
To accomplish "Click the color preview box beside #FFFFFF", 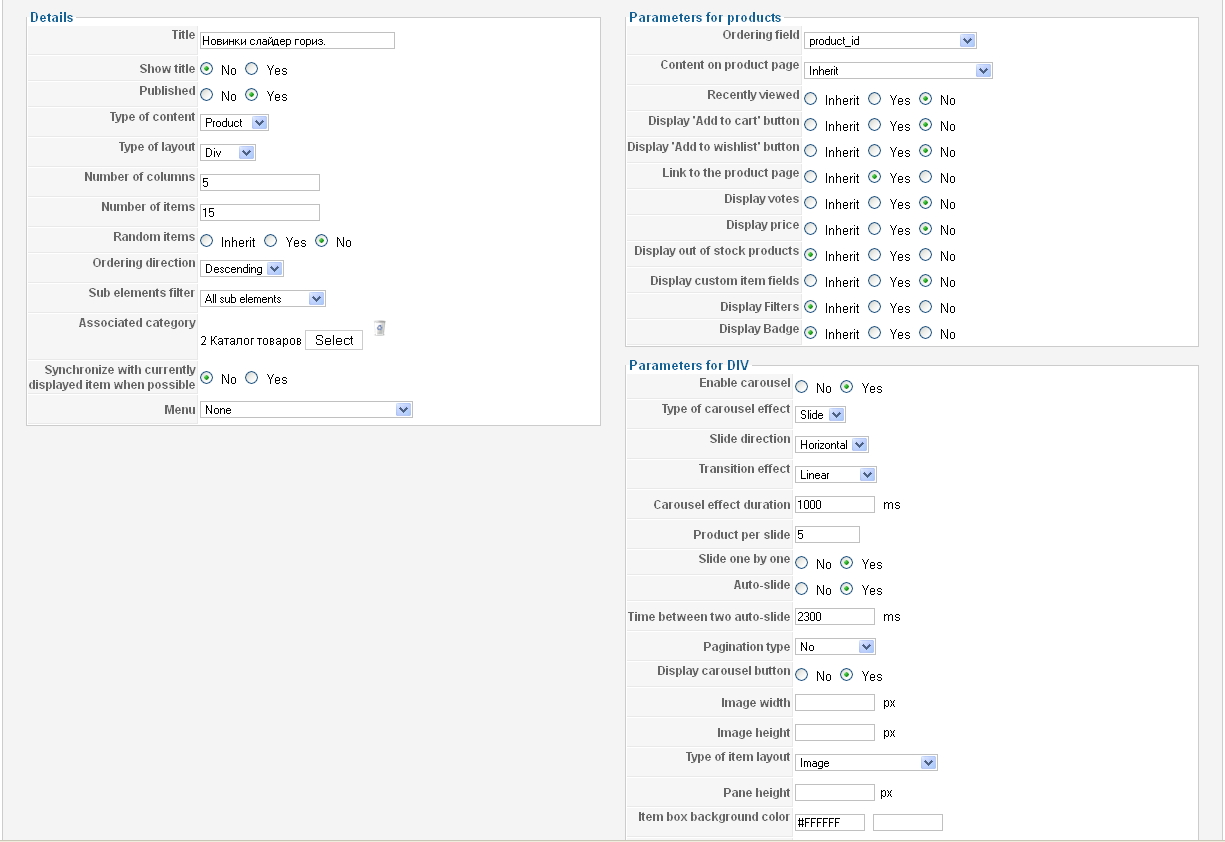I will click(907, 823).
